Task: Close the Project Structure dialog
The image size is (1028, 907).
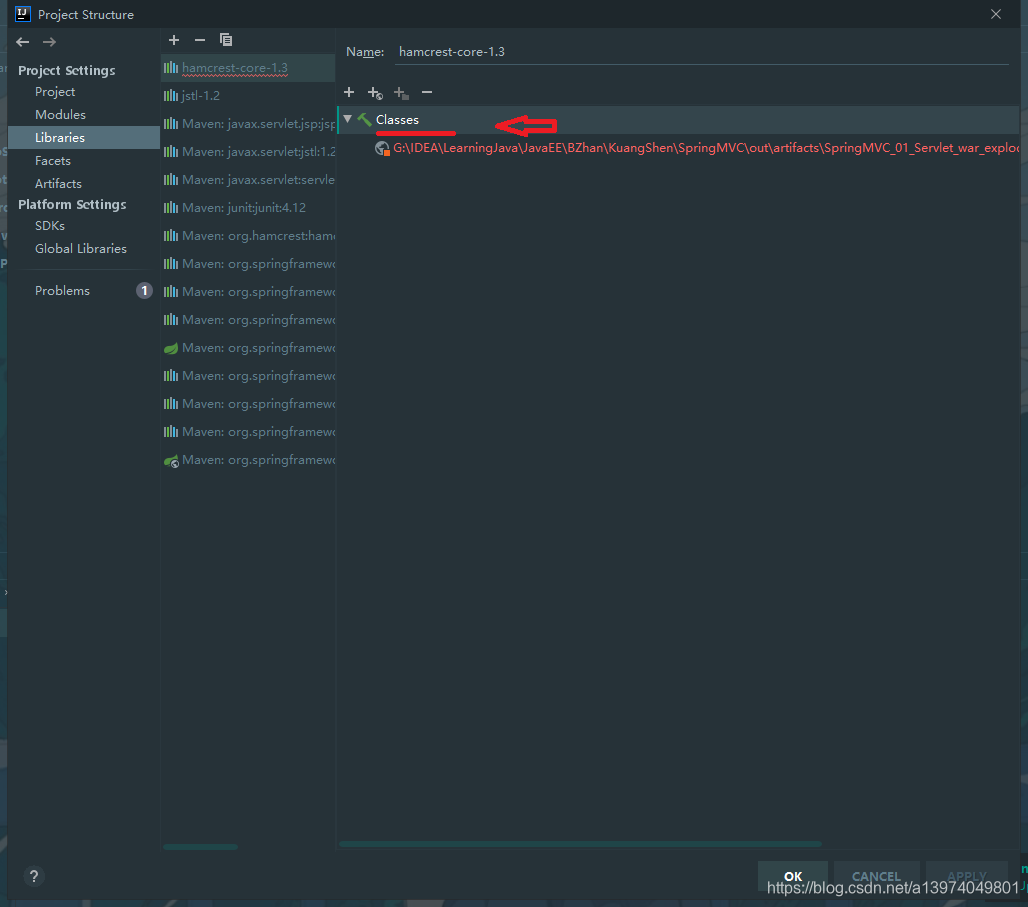Action: (x=996, y=14)
